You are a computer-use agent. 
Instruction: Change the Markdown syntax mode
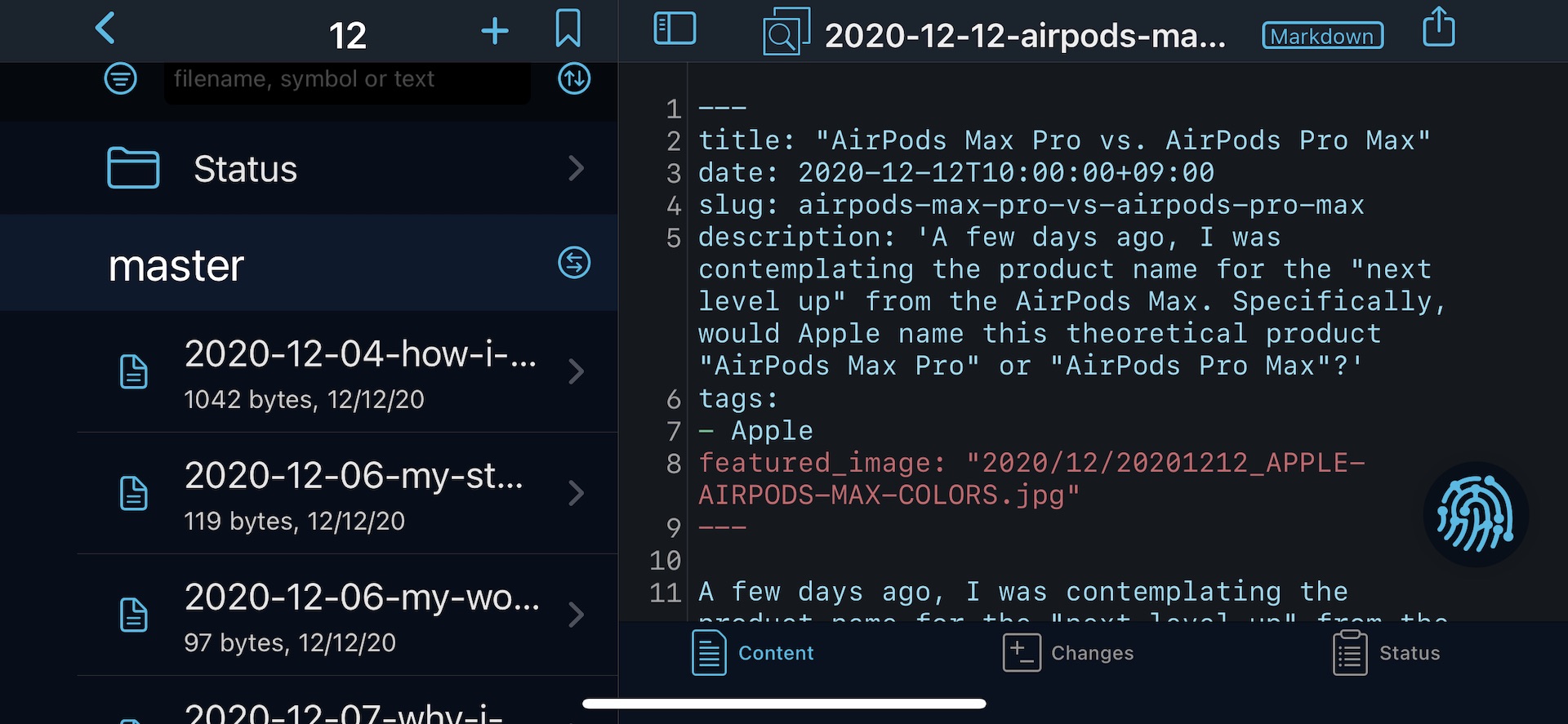tap(1322, 36)
